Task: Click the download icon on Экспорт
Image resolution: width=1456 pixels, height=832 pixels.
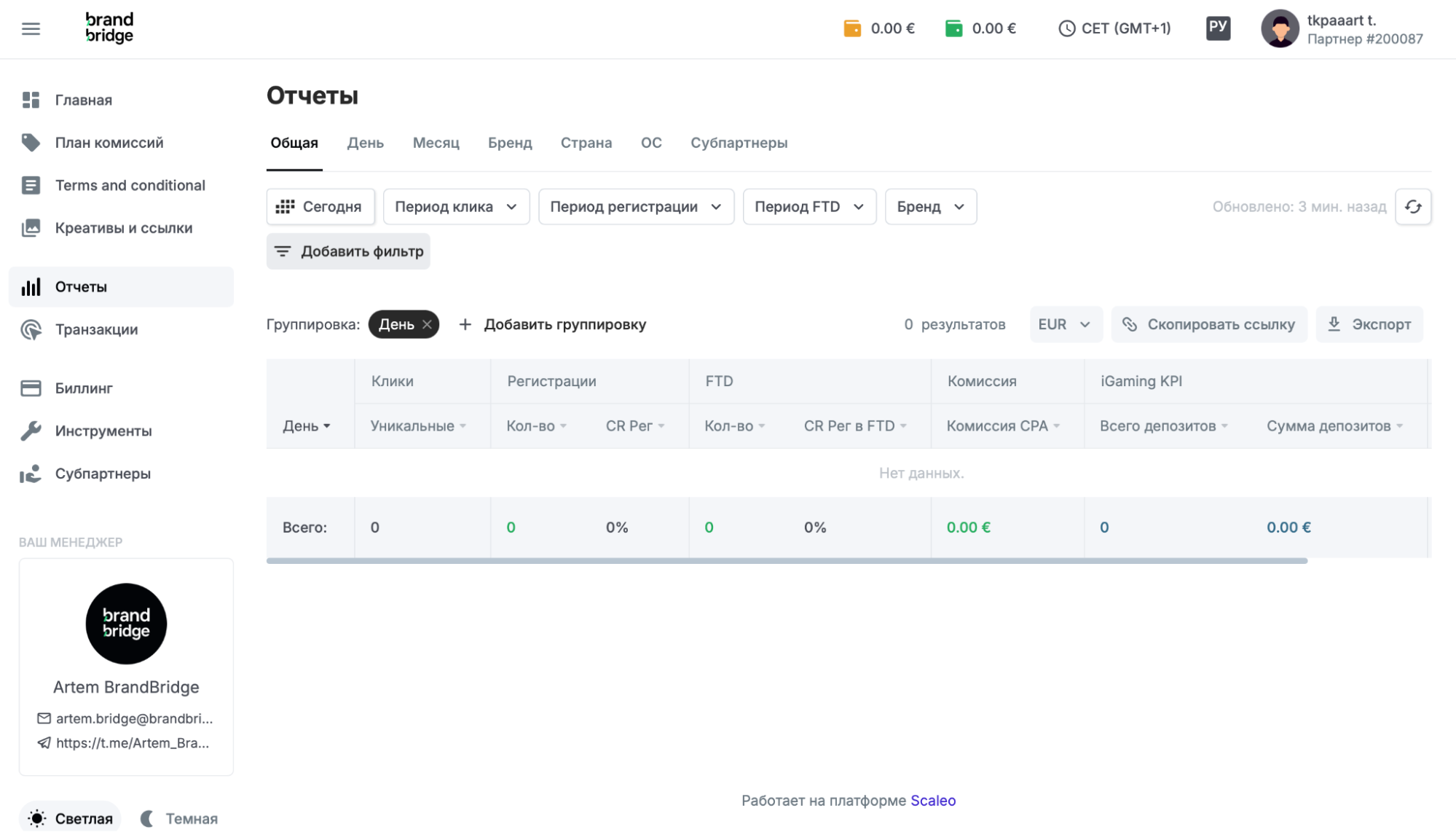Action: pyautogui.click(x=1334, y=324)
